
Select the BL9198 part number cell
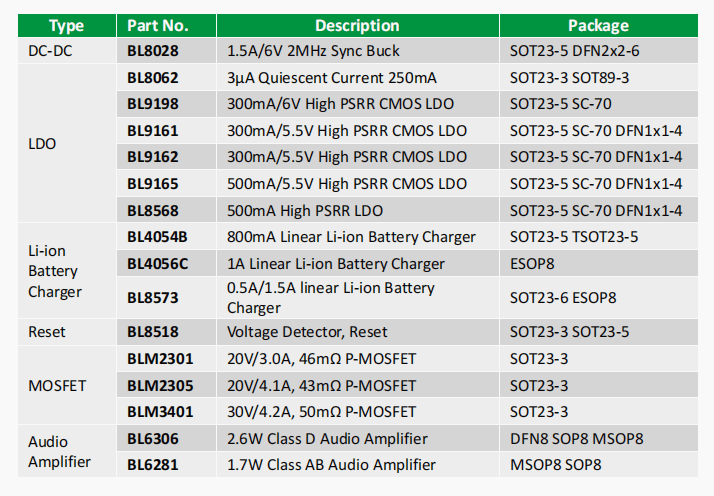click(166, 104)
